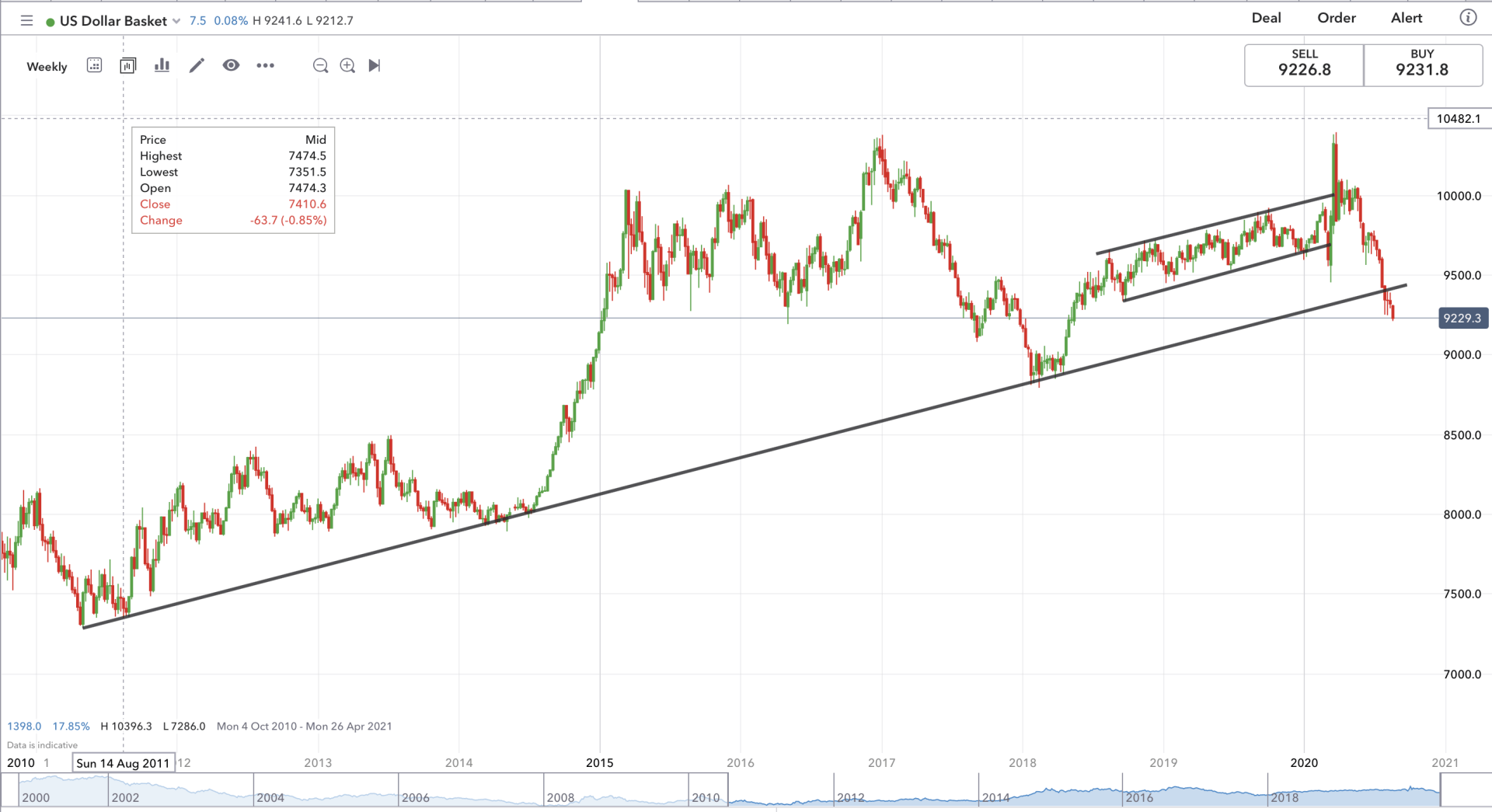Open the indicators bar chart icon
Viewport: 1492px width, 812px height.
tap(162, 65)
